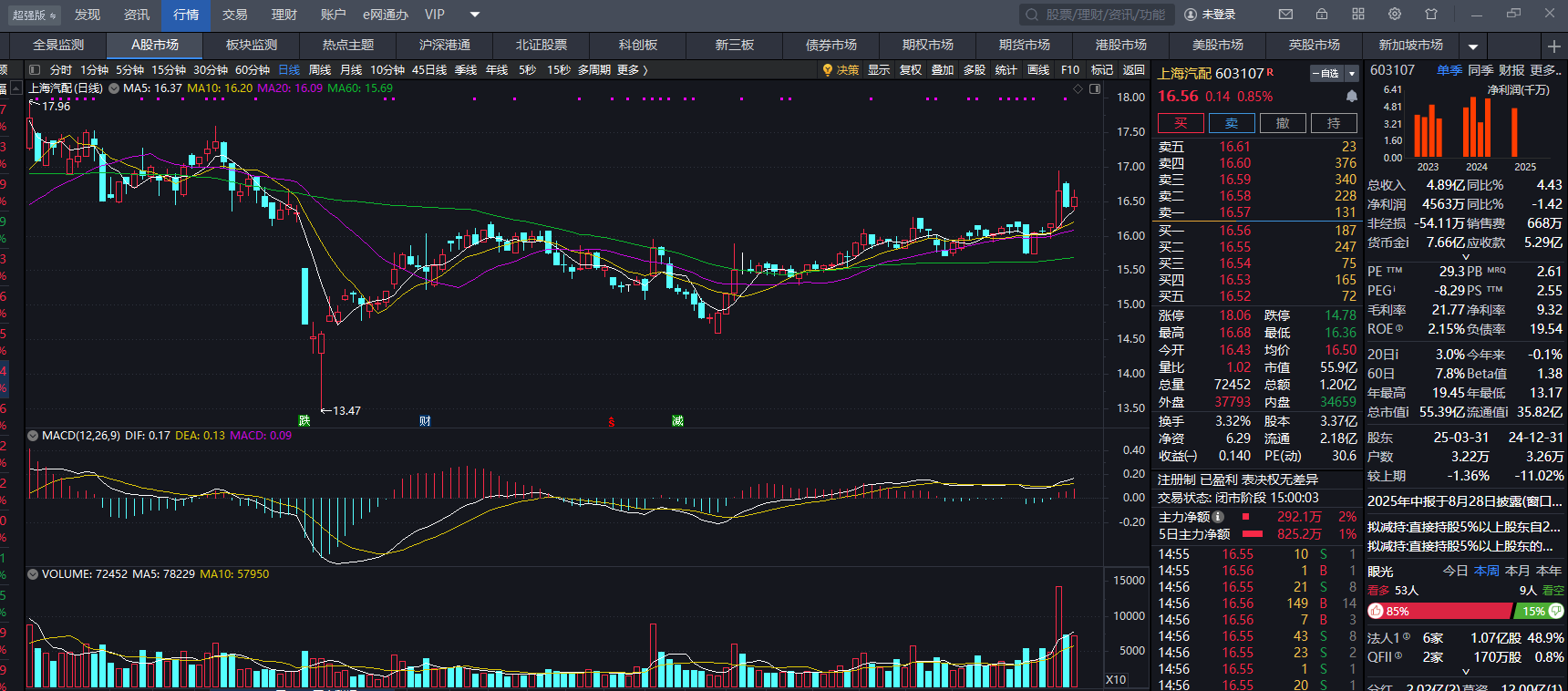Focus the 股票/理财/资讯/功能 search field
The height and width of the screenshot is (691, 1568).
(1098, 15)
